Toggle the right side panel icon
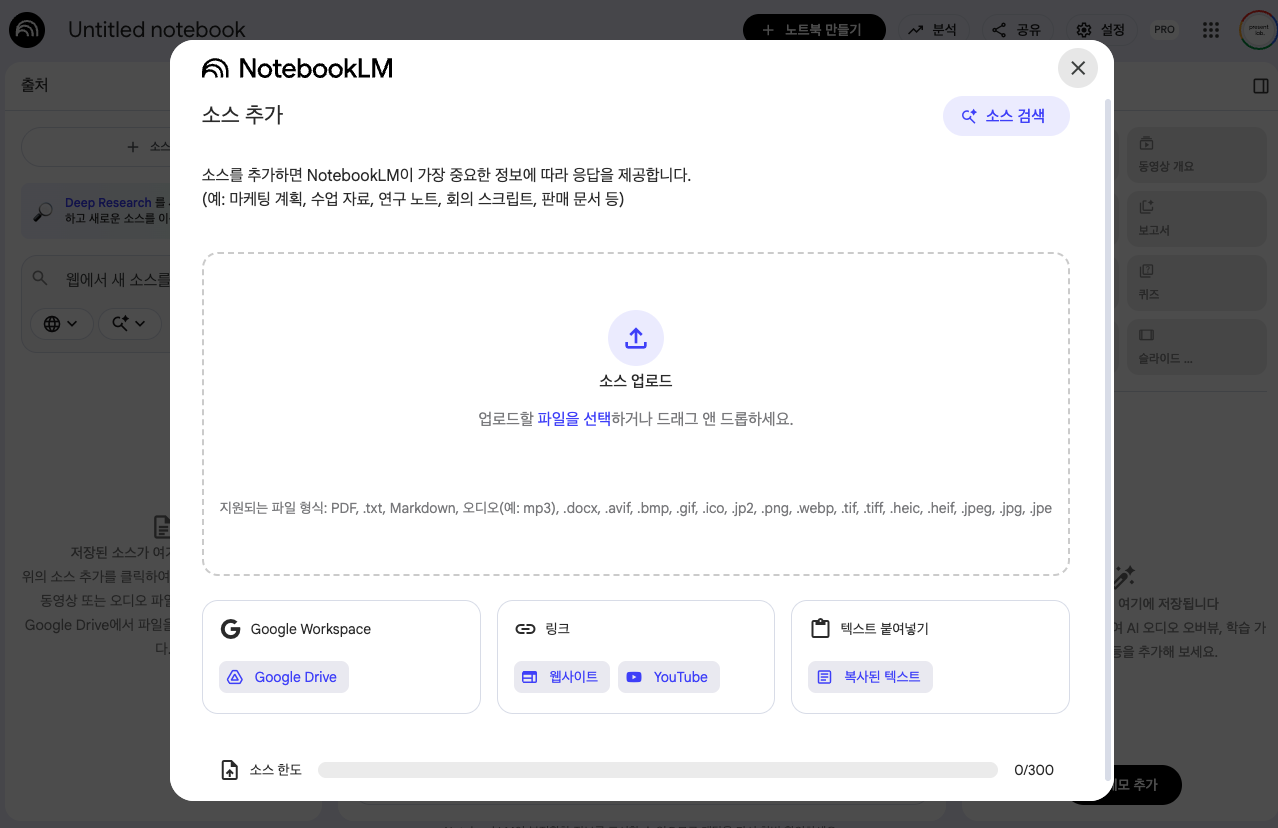1278x828 pixels. [x=1260, y=86]
